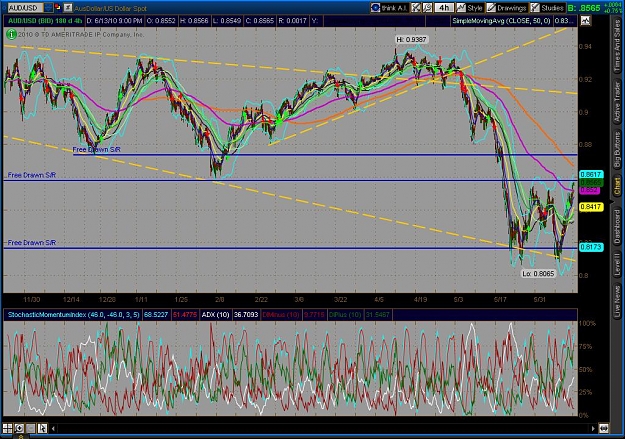The image size is (625, 439).
Task: Switch to the Level II tab
Action: tap(617, 264)
